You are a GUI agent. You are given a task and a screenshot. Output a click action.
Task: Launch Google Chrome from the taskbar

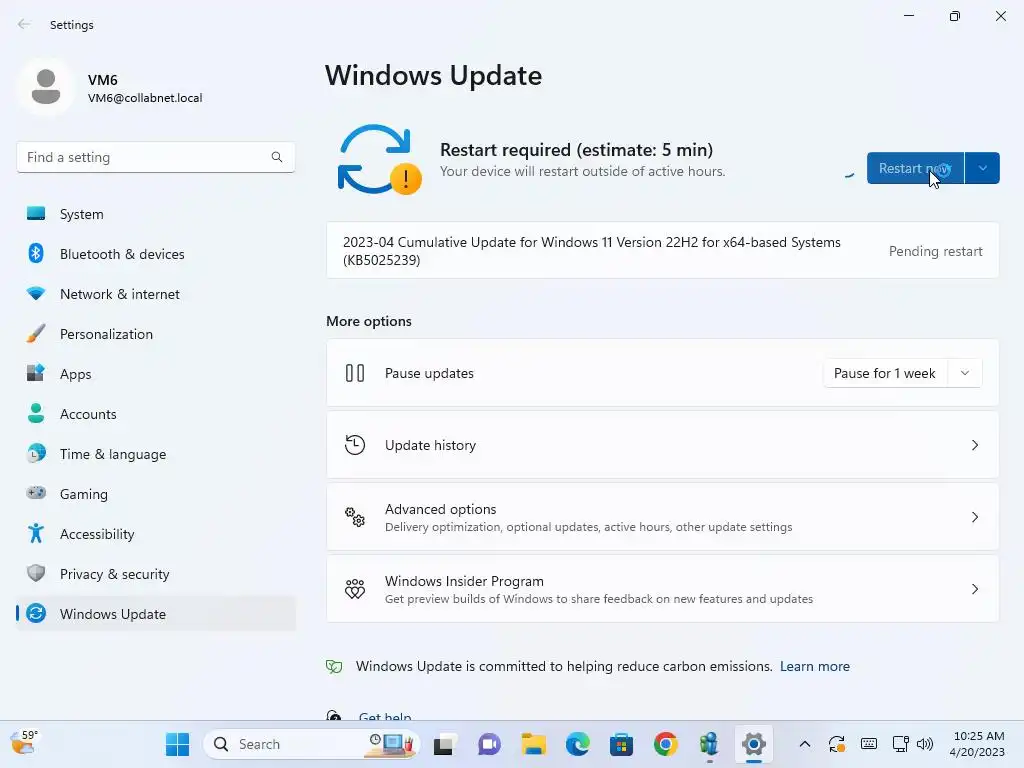tap(665, 744)
